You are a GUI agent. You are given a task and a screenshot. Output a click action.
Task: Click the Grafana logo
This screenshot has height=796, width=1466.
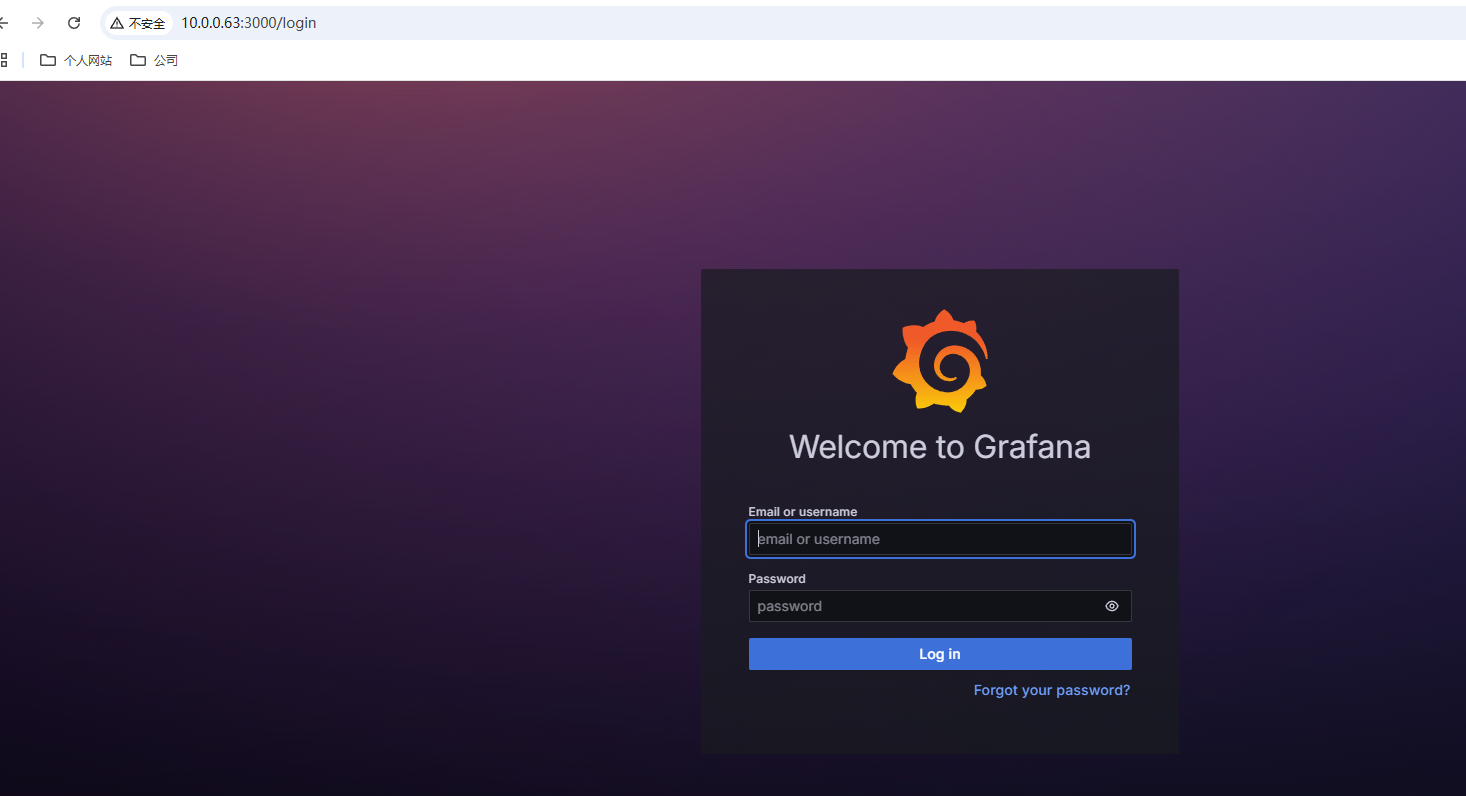click(x=940, y=361)
